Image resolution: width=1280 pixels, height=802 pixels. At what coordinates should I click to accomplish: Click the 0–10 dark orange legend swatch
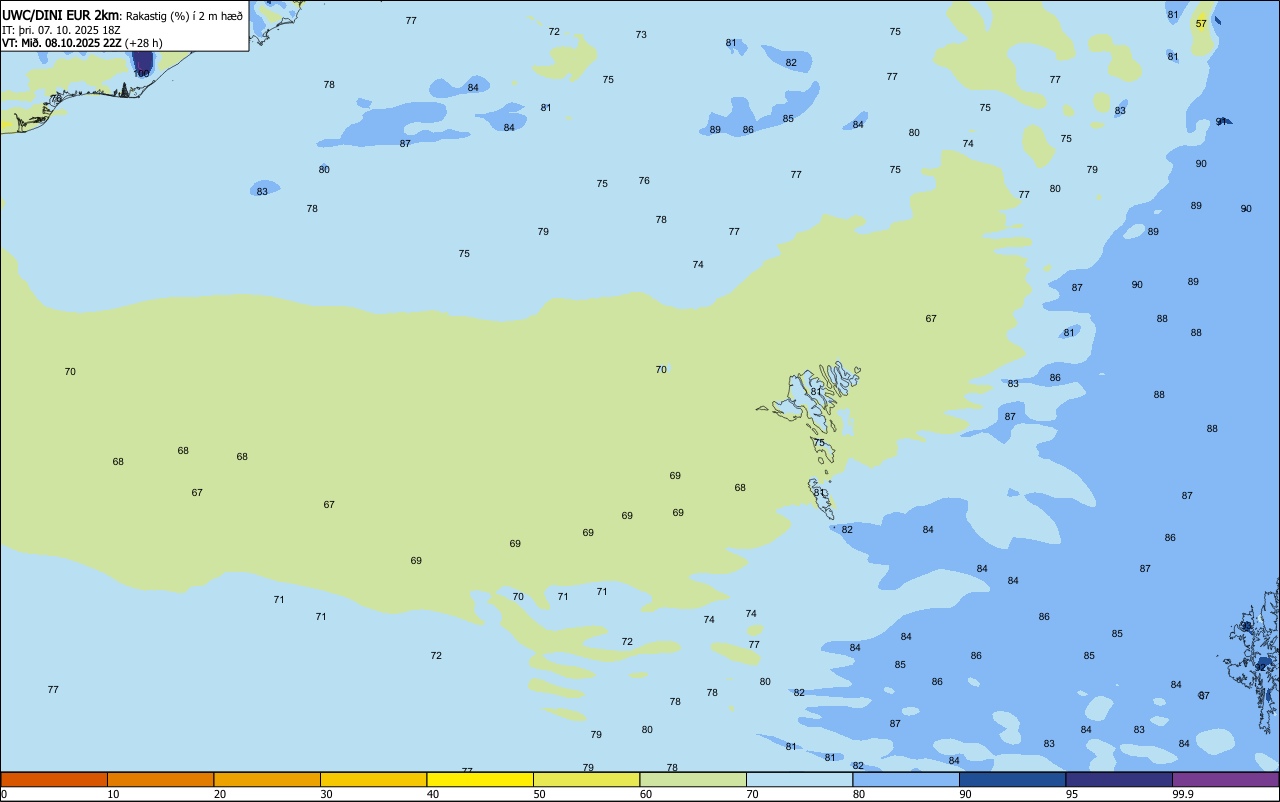[x=54, y=779]
